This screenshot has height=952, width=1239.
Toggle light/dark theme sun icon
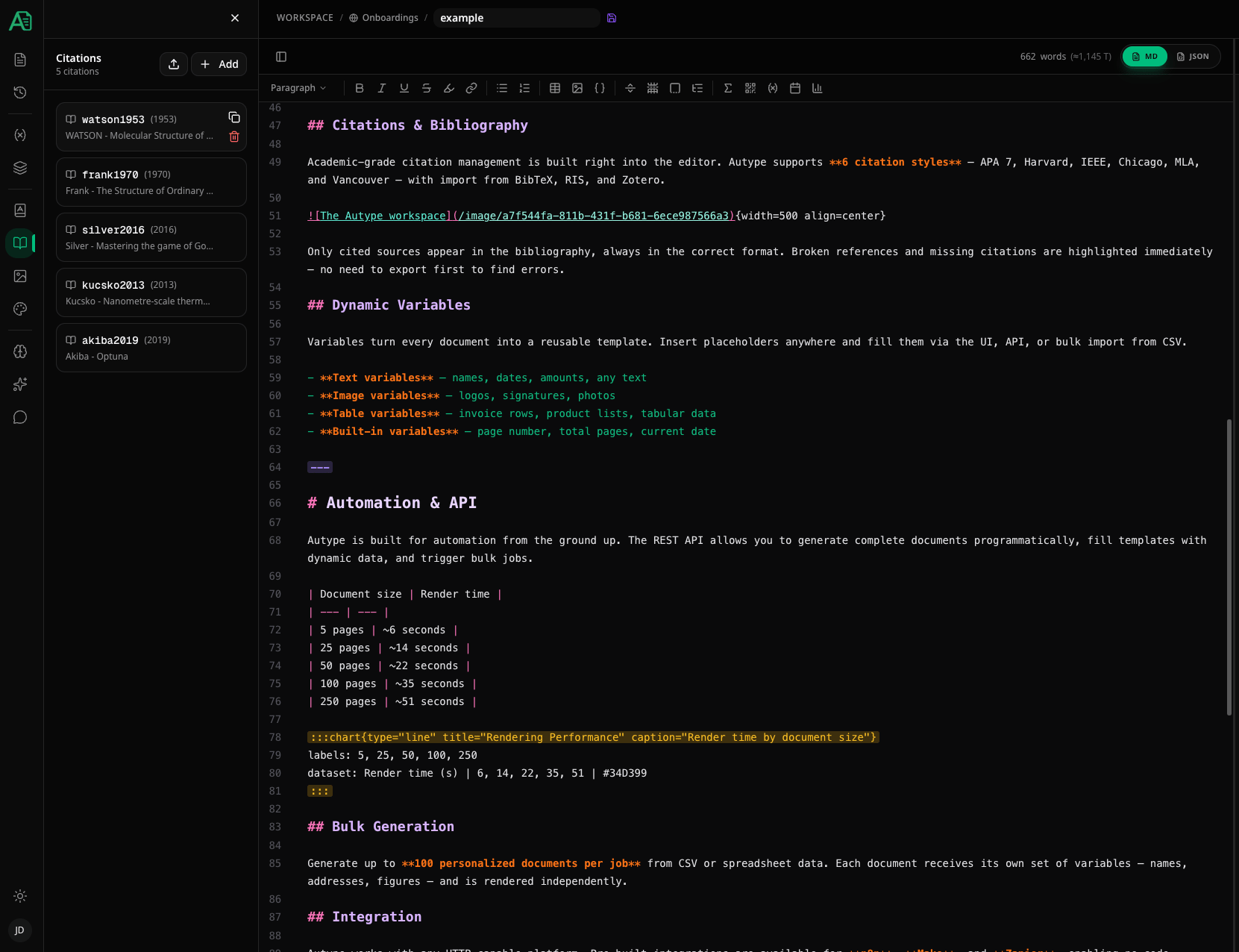pyautogui.click(x=20, y=896)
